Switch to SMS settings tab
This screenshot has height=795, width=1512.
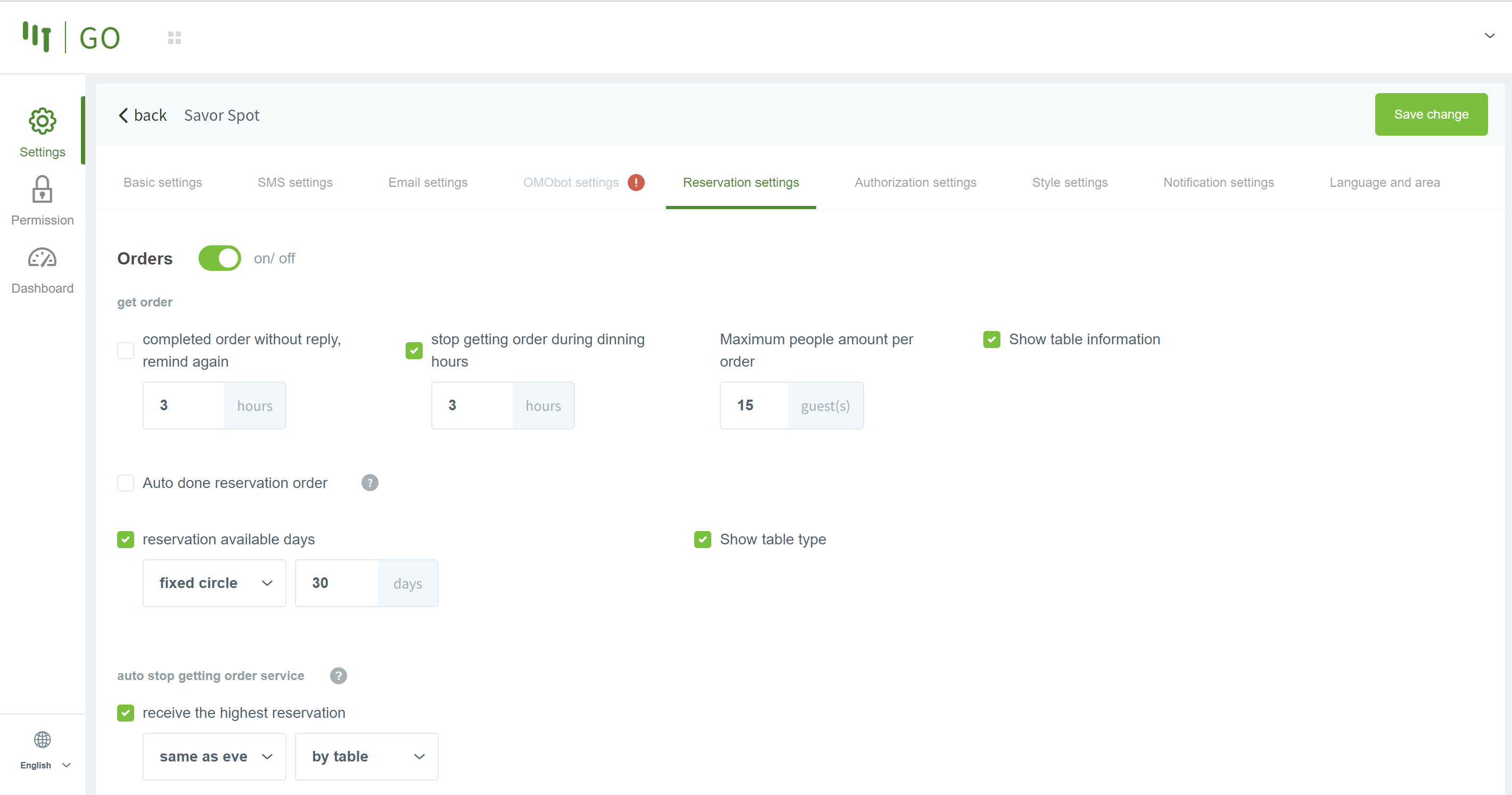(x=294, y=183)
